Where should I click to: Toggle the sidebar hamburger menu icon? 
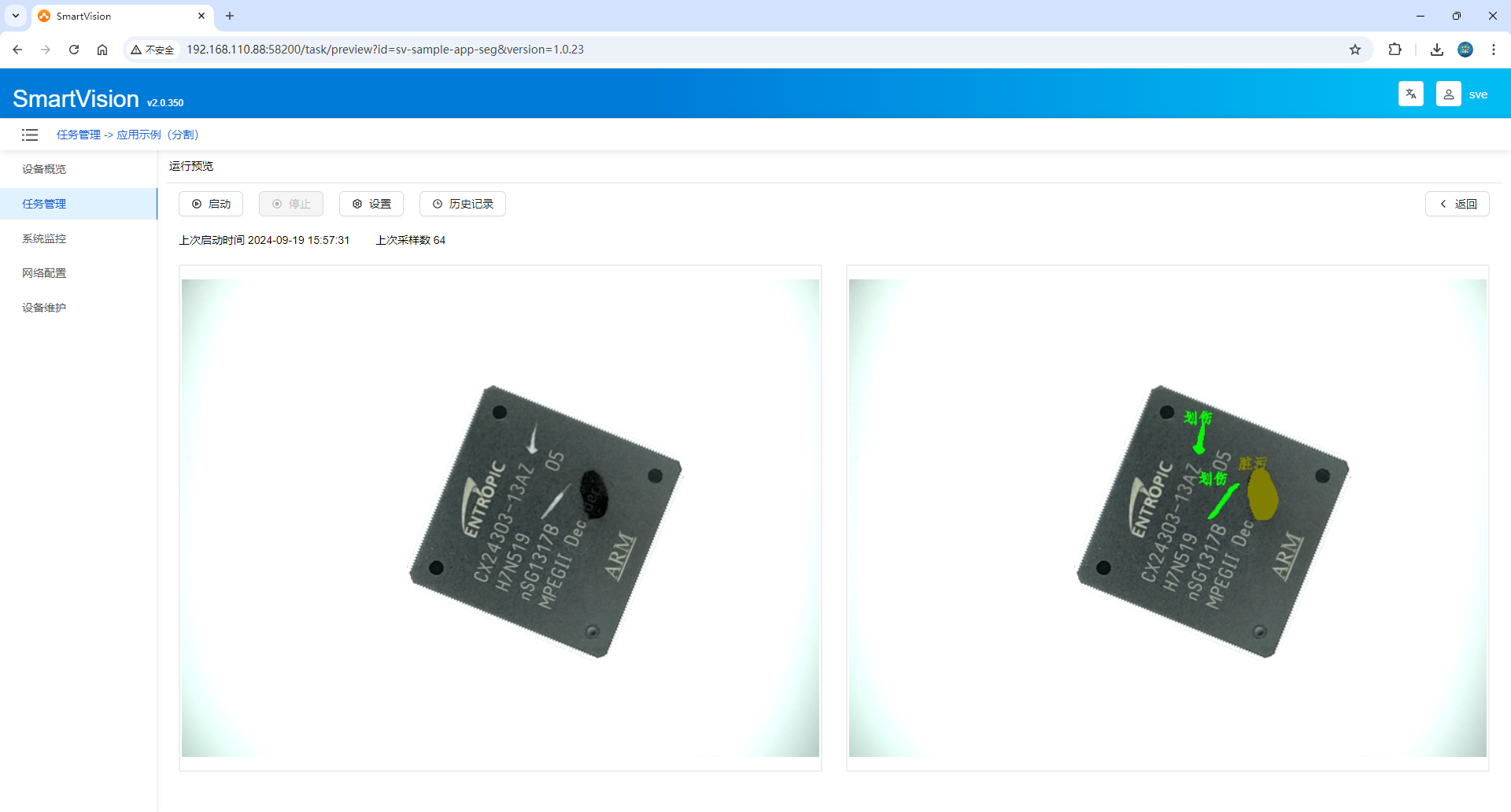(30, 135)
